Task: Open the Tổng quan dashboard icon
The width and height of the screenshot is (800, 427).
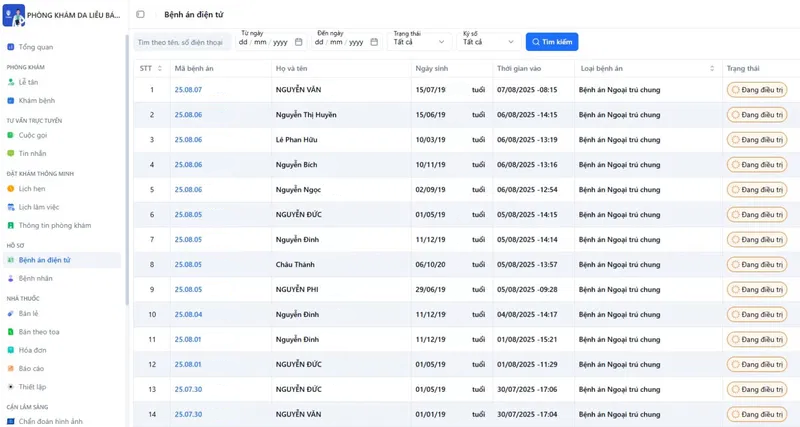Action: pos(11,47)
